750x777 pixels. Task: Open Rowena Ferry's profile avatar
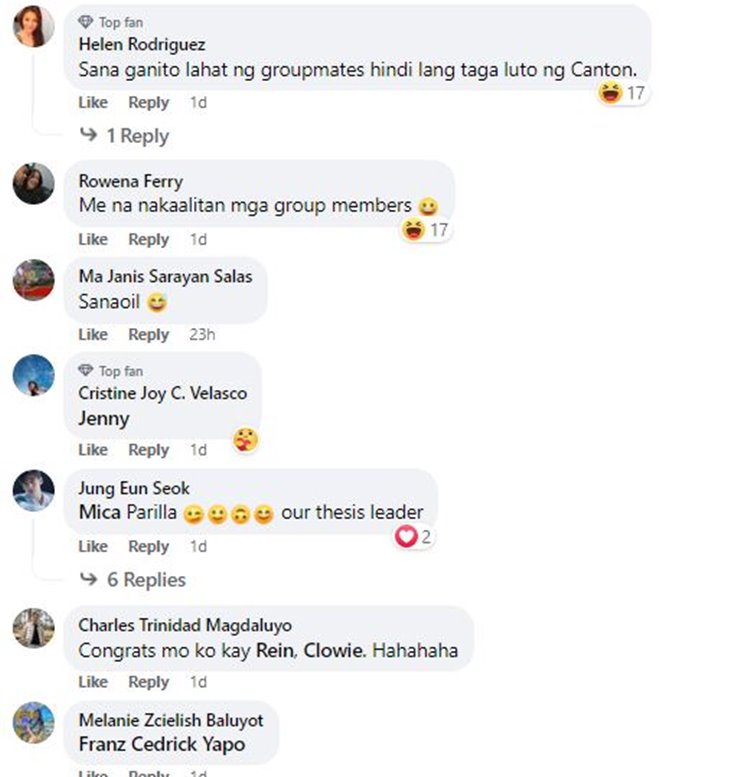(x=33, y=183)
